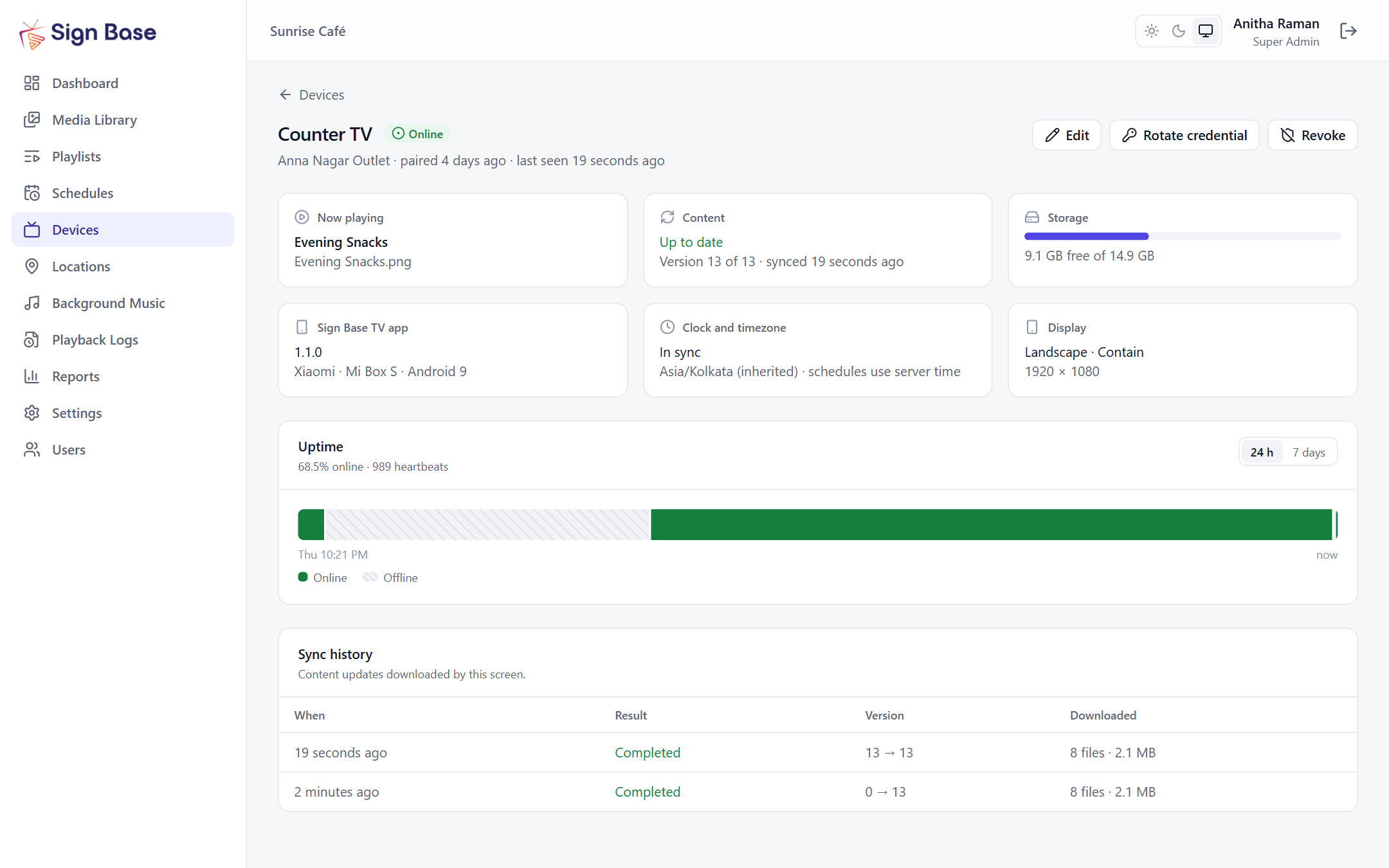The height and width of the screenshot is (868, 1389).
Task: Open Schedules in the sidebar
Action: (x=123, y=193)
